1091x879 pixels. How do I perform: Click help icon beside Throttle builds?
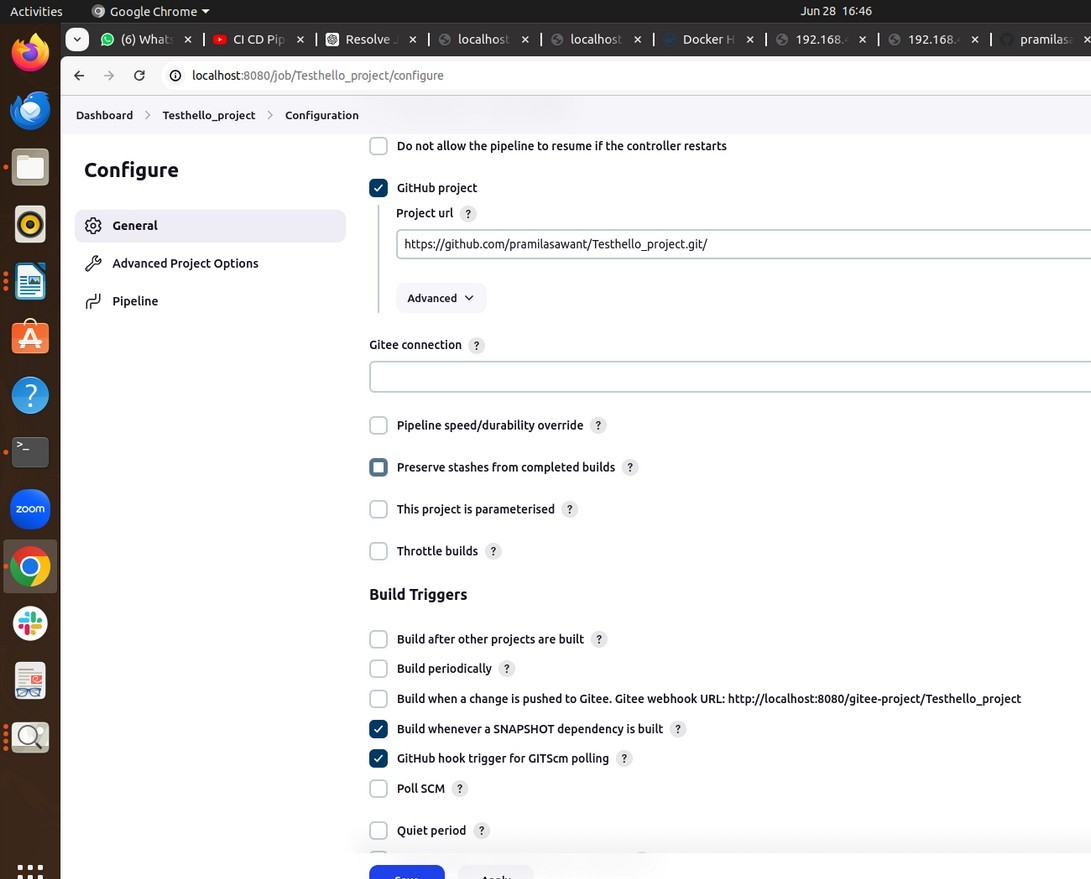pyautogui.click(x=493, y=551)
